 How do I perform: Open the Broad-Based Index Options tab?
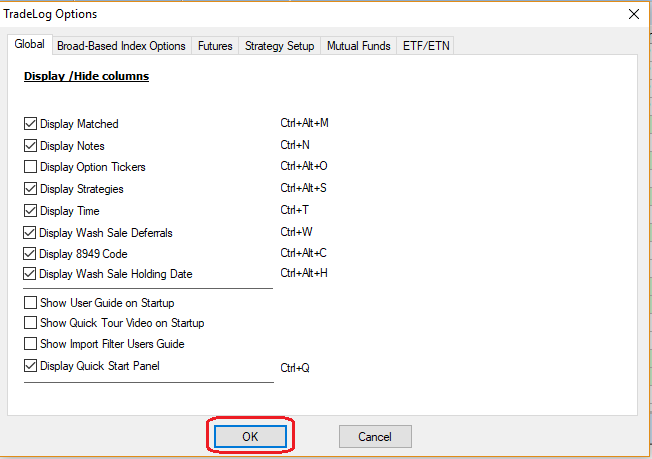coord(121,46)
